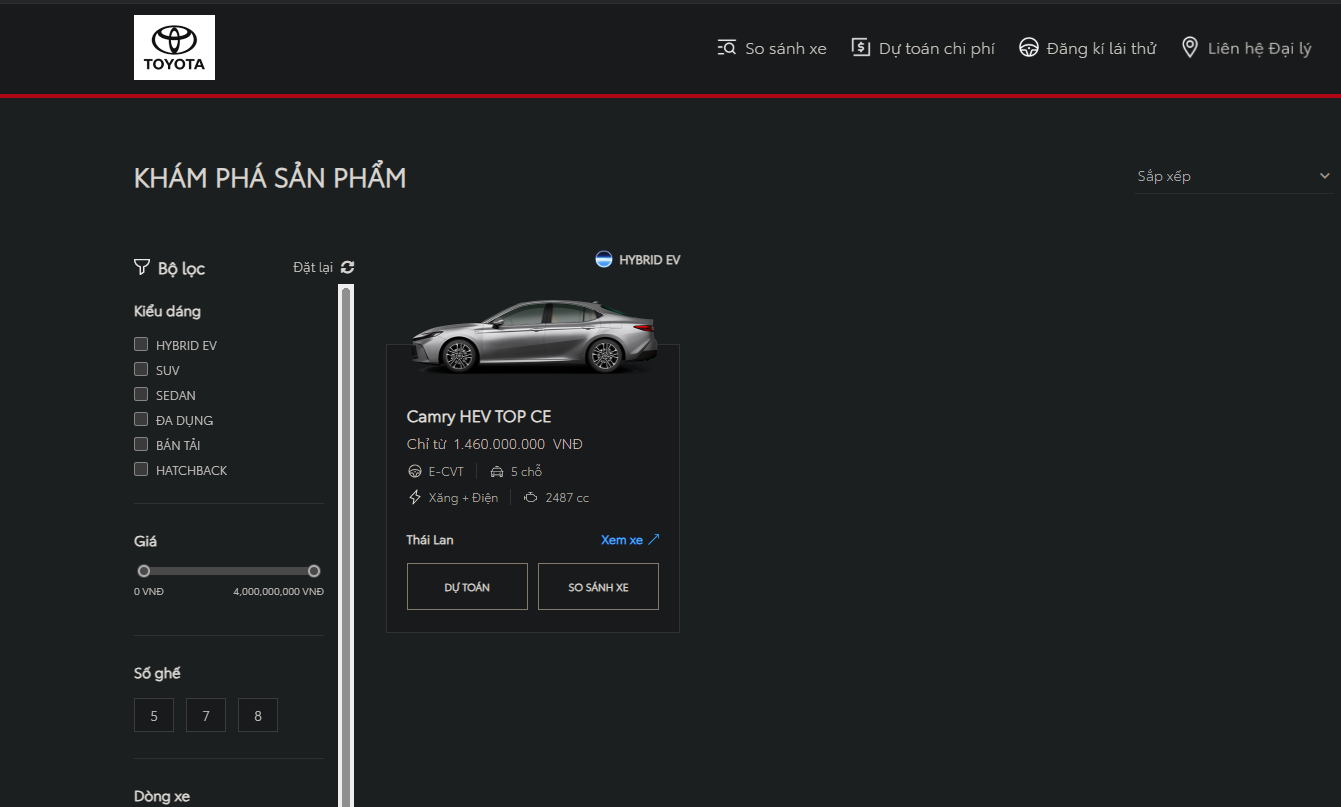This screenshot has width=1341, height=807.
Task: Click the Thái Lan origin text
Action: point(430,539)
